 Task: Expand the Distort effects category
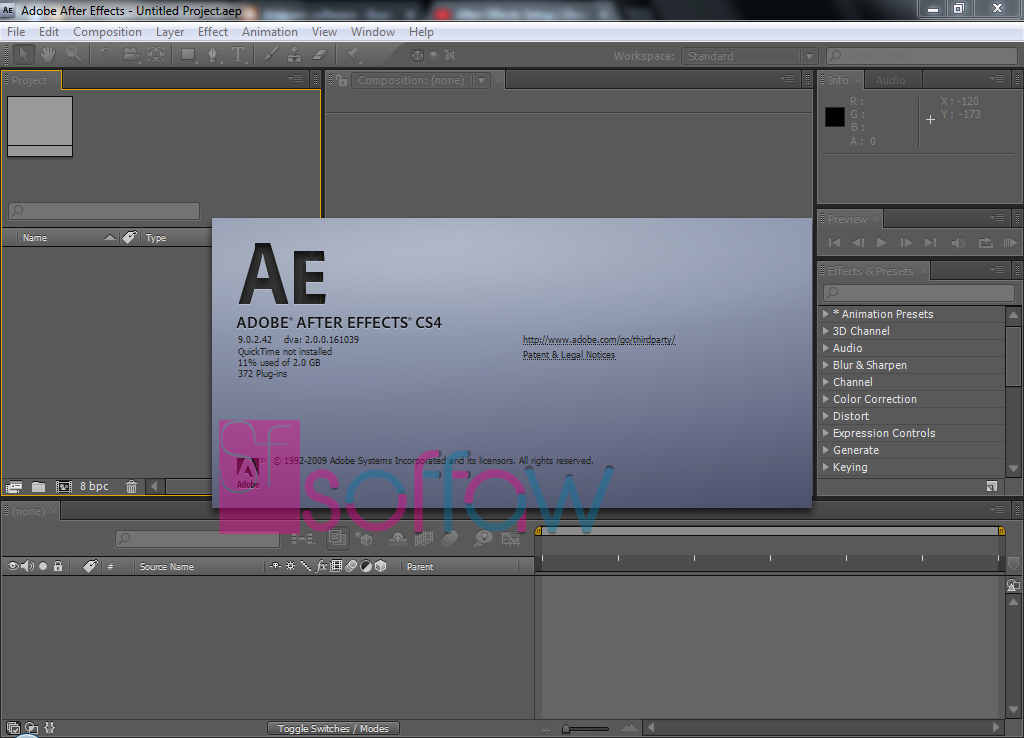[x=825, y=416]
